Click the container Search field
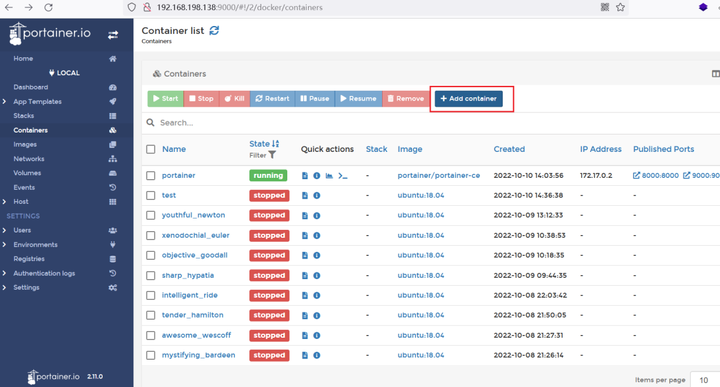 tap(432, 123)
